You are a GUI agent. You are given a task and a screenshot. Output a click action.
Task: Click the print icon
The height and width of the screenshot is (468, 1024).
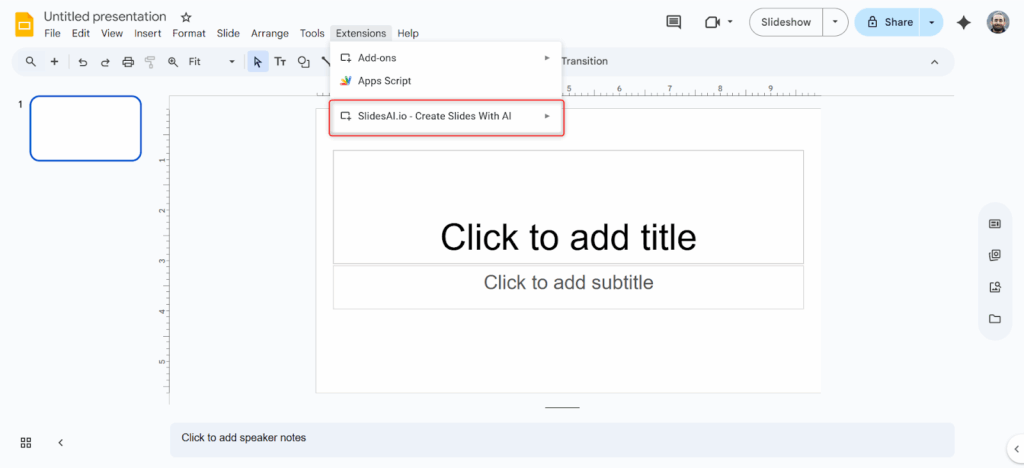tap(128, 62)
